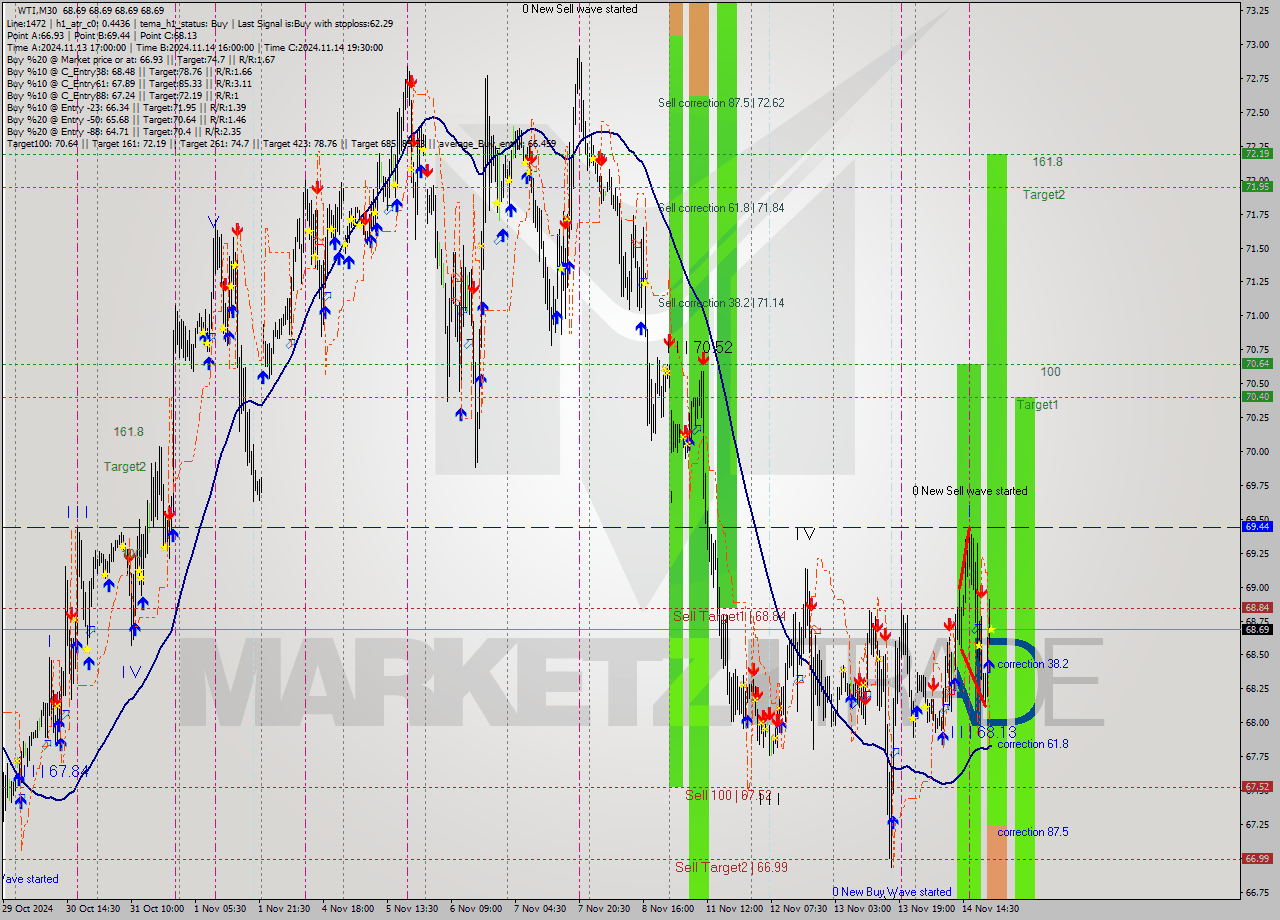Screen dimensions: 1280x920
Task: Click the 'Target1' green label
Action: (x=1038, y=405)
